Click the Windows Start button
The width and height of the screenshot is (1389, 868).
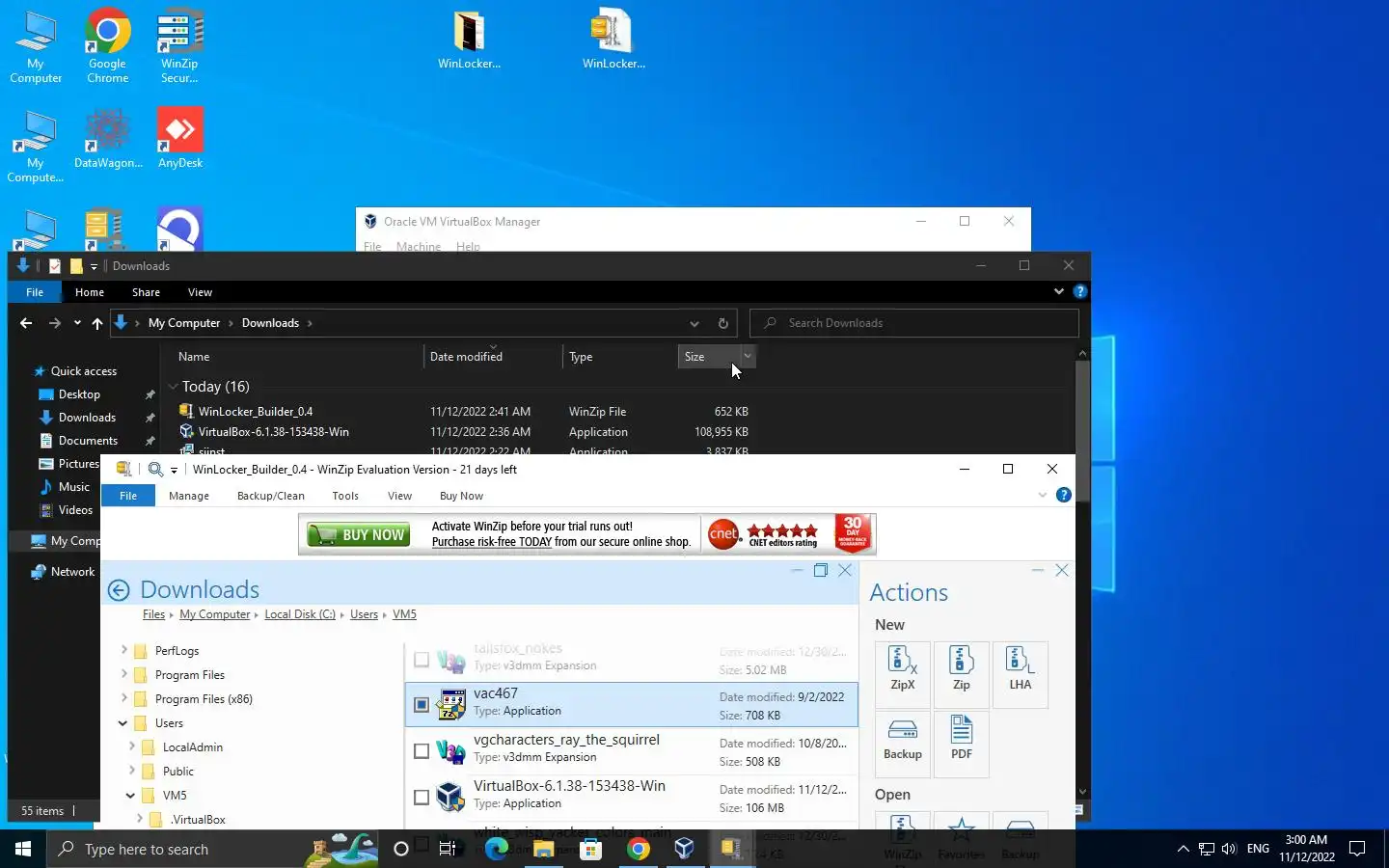pyautogui.click(x=23, y=849)
